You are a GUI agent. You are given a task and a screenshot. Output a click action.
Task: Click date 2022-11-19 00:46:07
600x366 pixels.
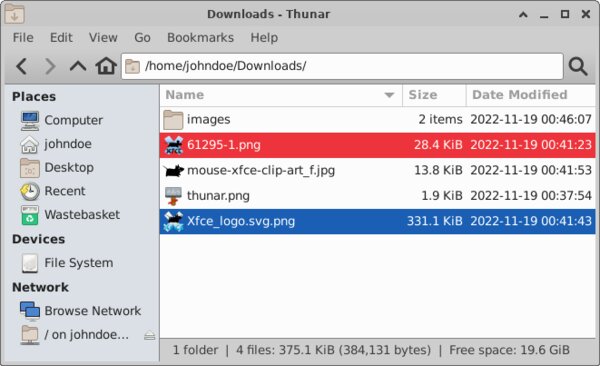531,119
